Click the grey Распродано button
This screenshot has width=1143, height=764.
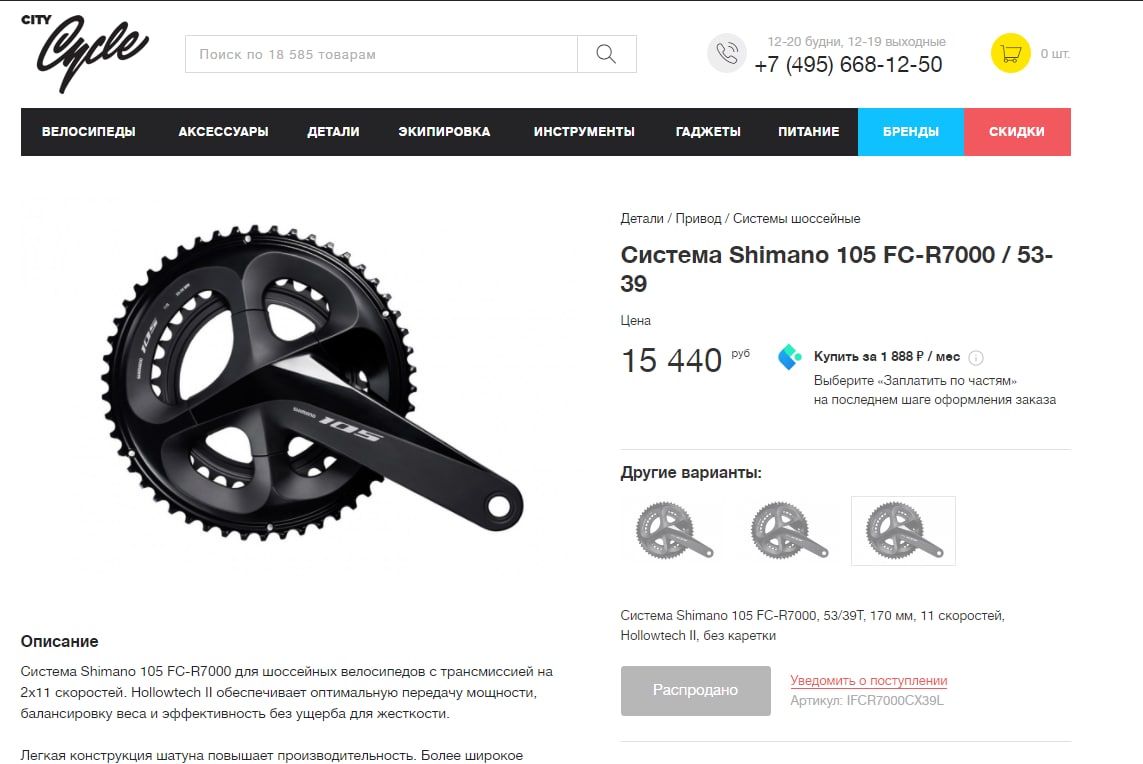click(x=695, y=690)
